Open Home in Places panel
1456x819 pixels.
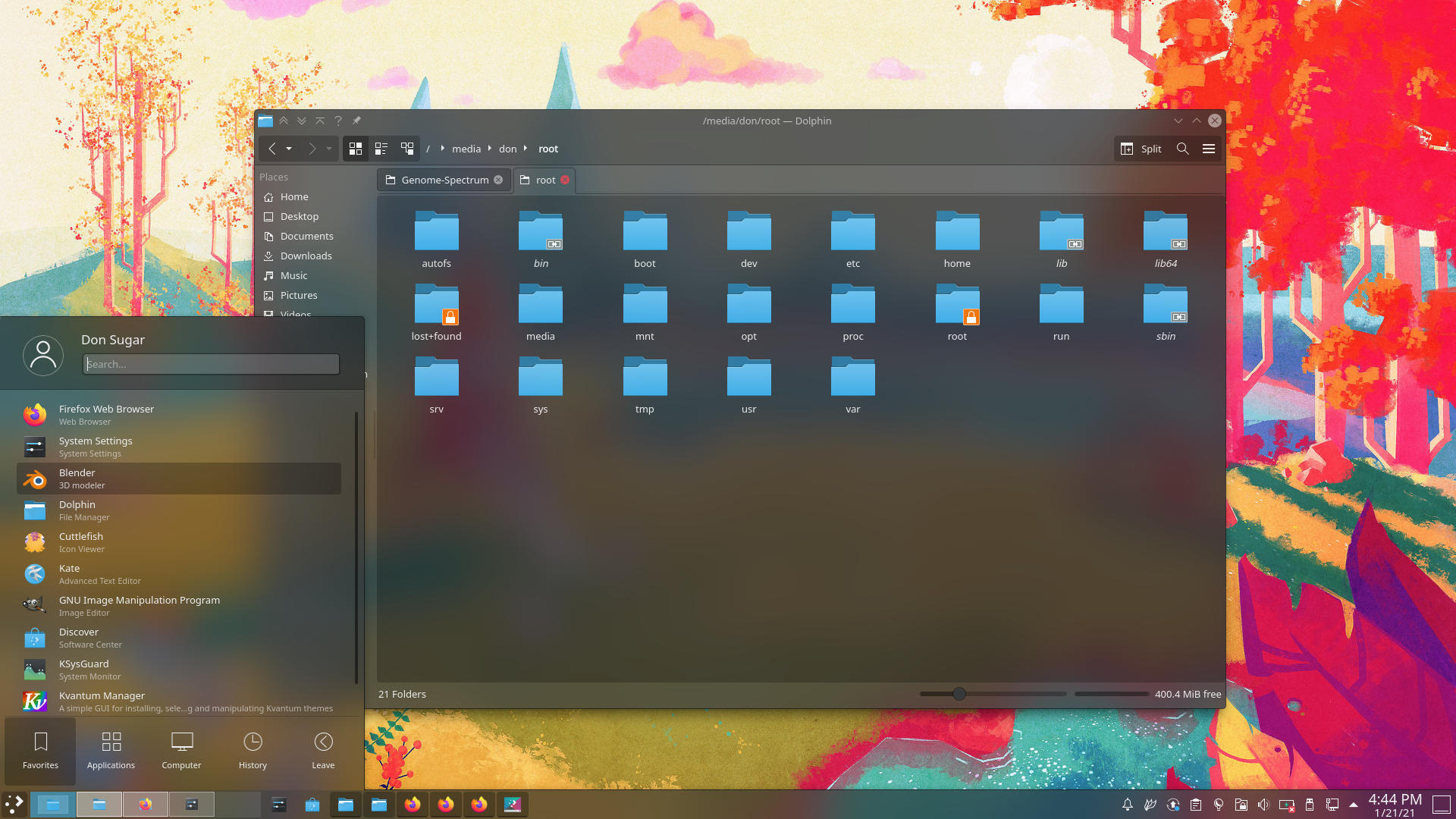294,196
